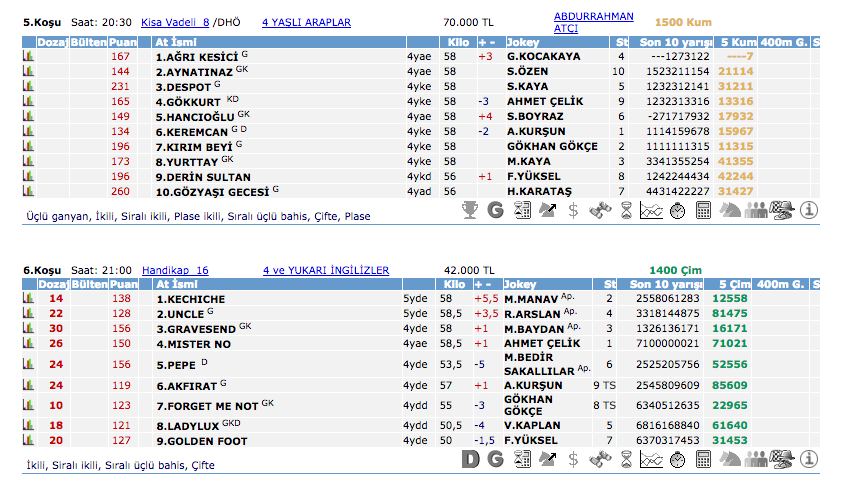Click the hourglass icon in race 5

coord(626,210)
